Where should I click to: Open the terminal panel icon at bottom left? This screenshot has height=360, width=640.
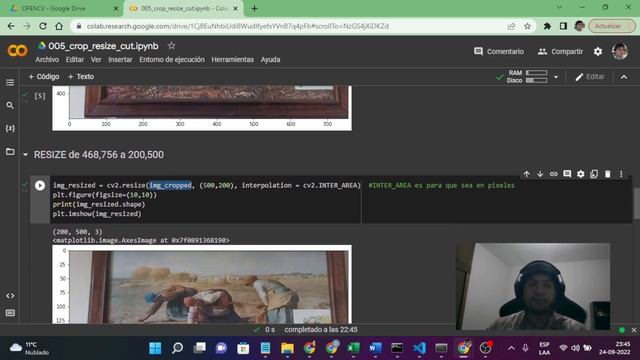click(x=10, y=313)
